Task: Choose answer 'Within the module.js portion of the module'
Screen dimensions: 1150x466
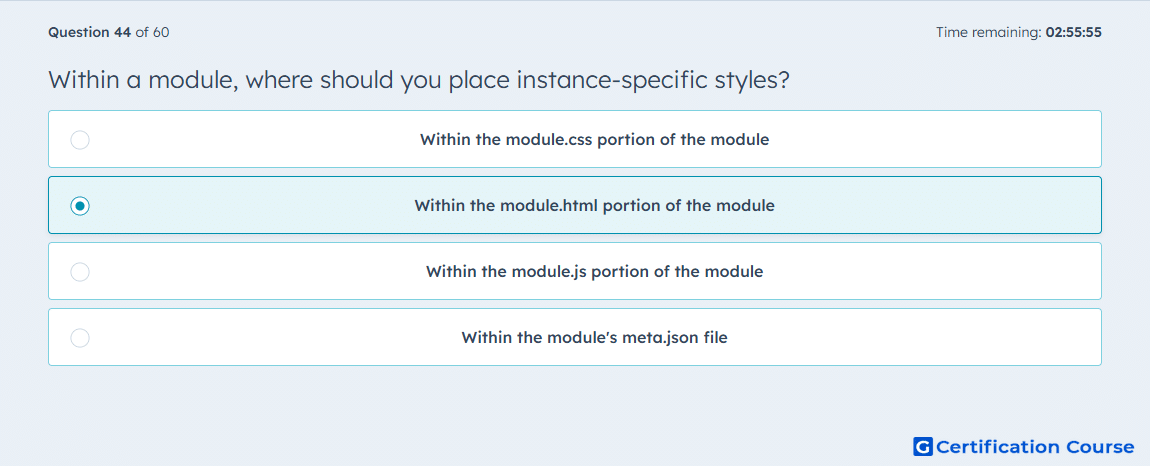Action: pyautogui.click(x=594, y=272)
